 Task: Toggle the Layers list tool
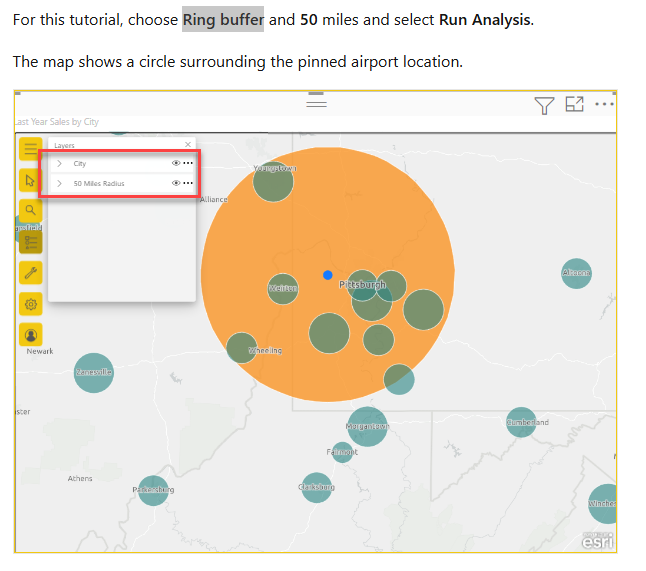pos(30,242)
